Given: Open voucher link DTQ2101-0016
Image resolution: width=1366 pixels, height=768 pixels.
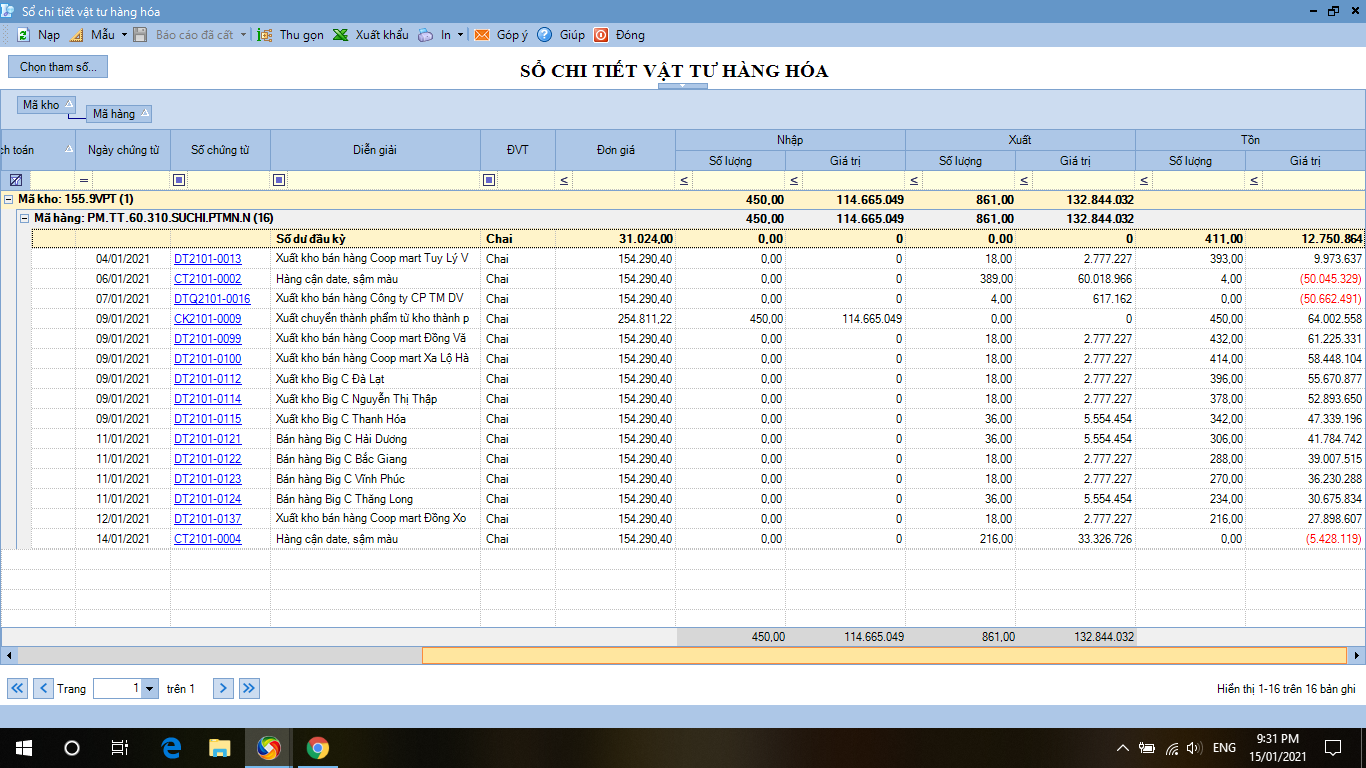Looking at the screenshot, I should (212, 299).
